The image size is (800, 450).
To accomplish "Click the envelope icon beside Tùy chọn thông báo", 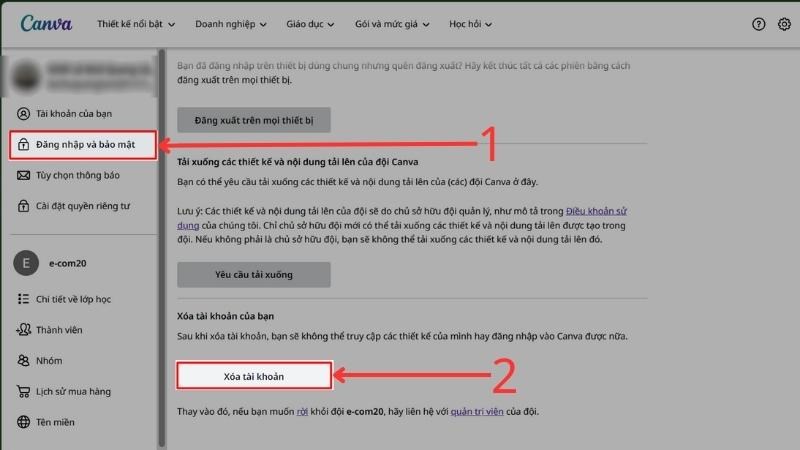I will [x=23, y=175].
